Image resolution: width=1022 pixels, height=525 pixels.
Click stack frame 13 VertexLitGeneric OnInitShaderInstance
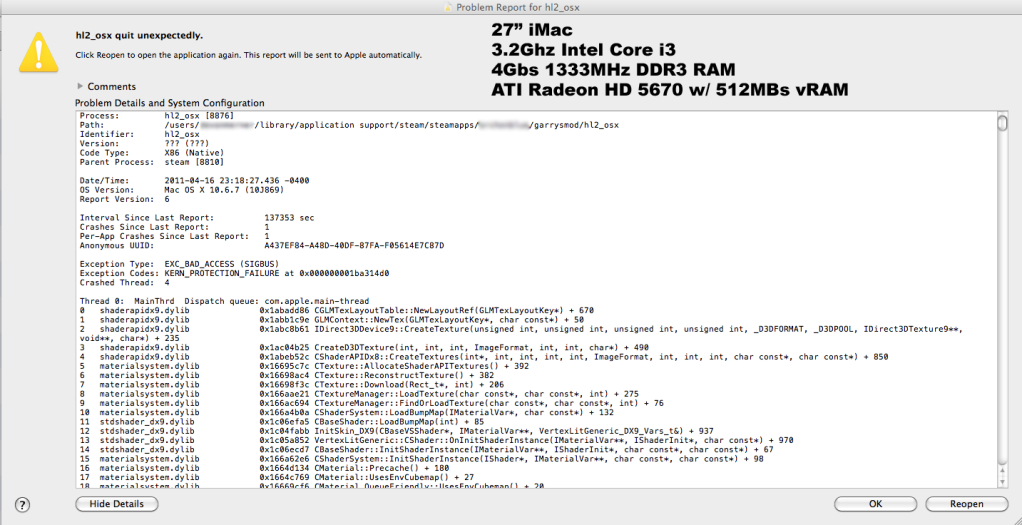(x=436, y=440)
